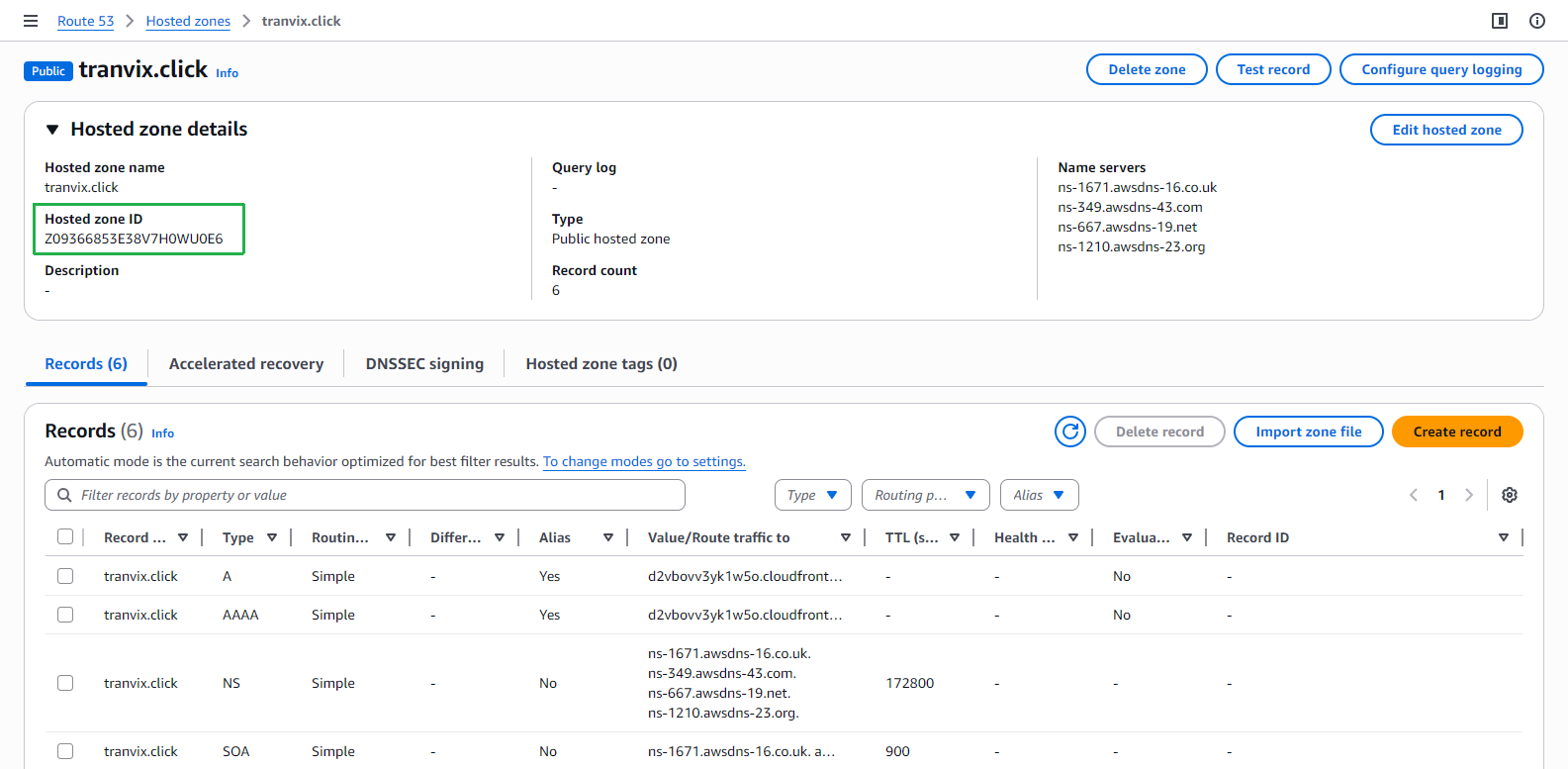Go to previous records page

pos(1414,495)
